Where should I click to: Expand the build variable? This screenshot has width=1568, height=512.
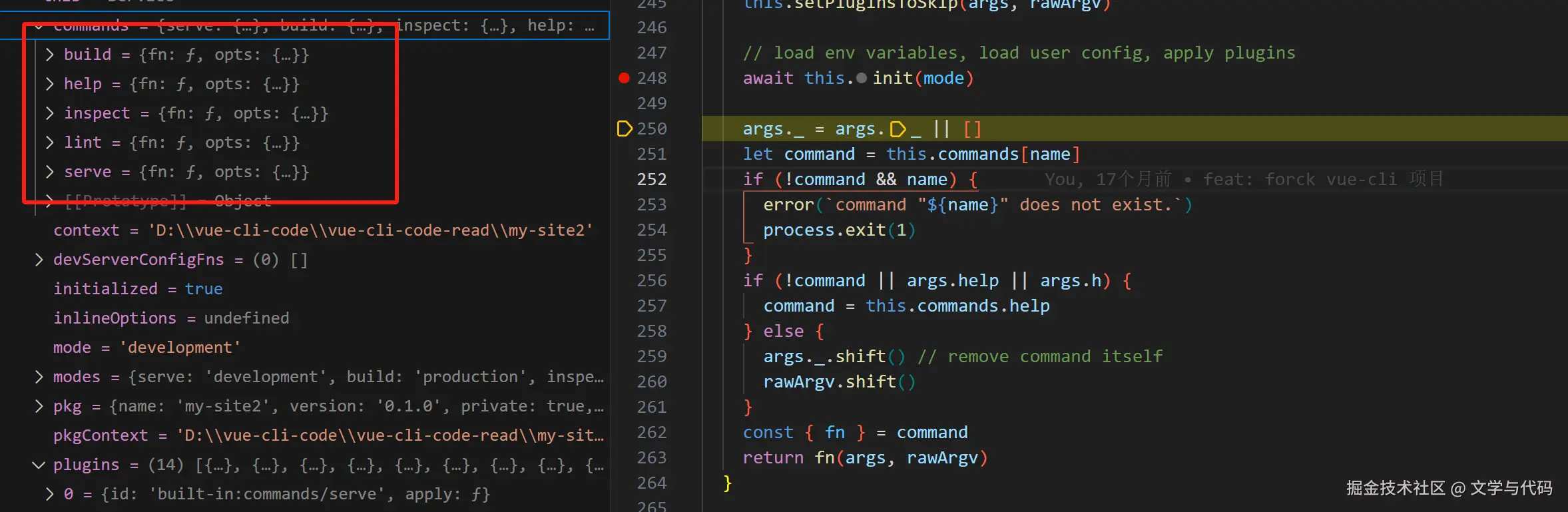(49, 55)
